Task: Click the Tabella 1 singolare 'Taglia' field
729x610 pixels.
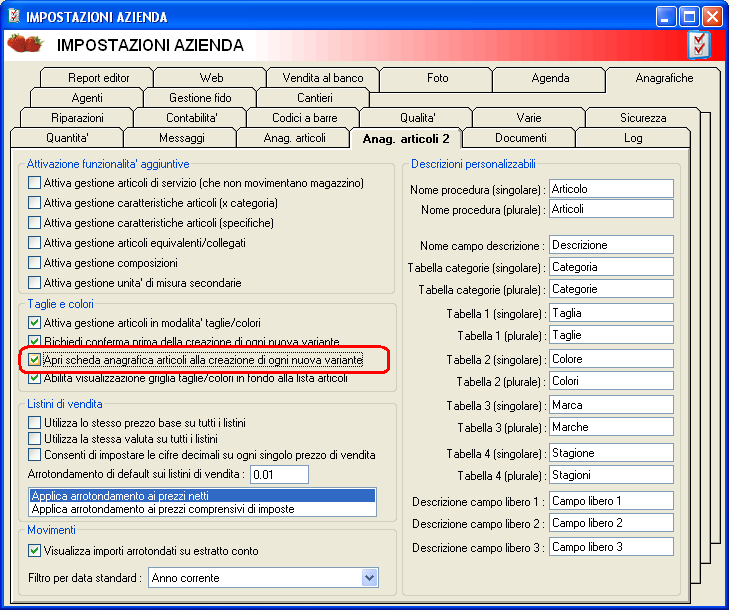Action: point(611,313)
